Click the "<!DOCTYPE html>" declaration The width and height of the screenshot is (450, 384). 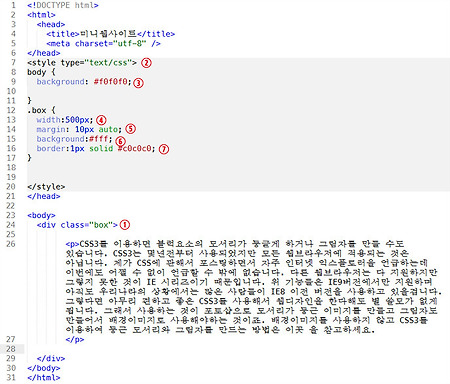(x=63, y=5)
